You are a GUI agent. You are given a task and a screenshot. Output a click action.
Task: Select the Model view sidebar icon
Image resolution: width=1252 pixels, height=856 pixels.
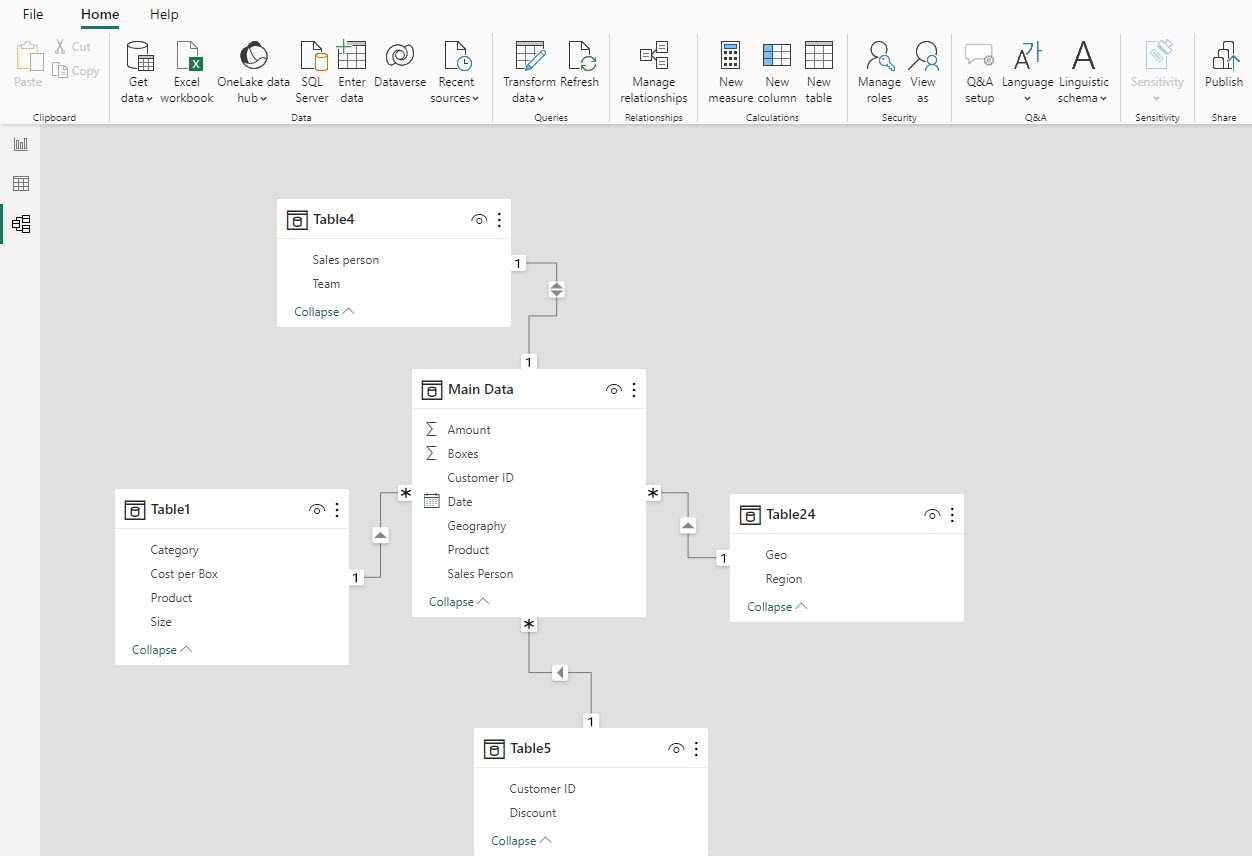[20, 224]
